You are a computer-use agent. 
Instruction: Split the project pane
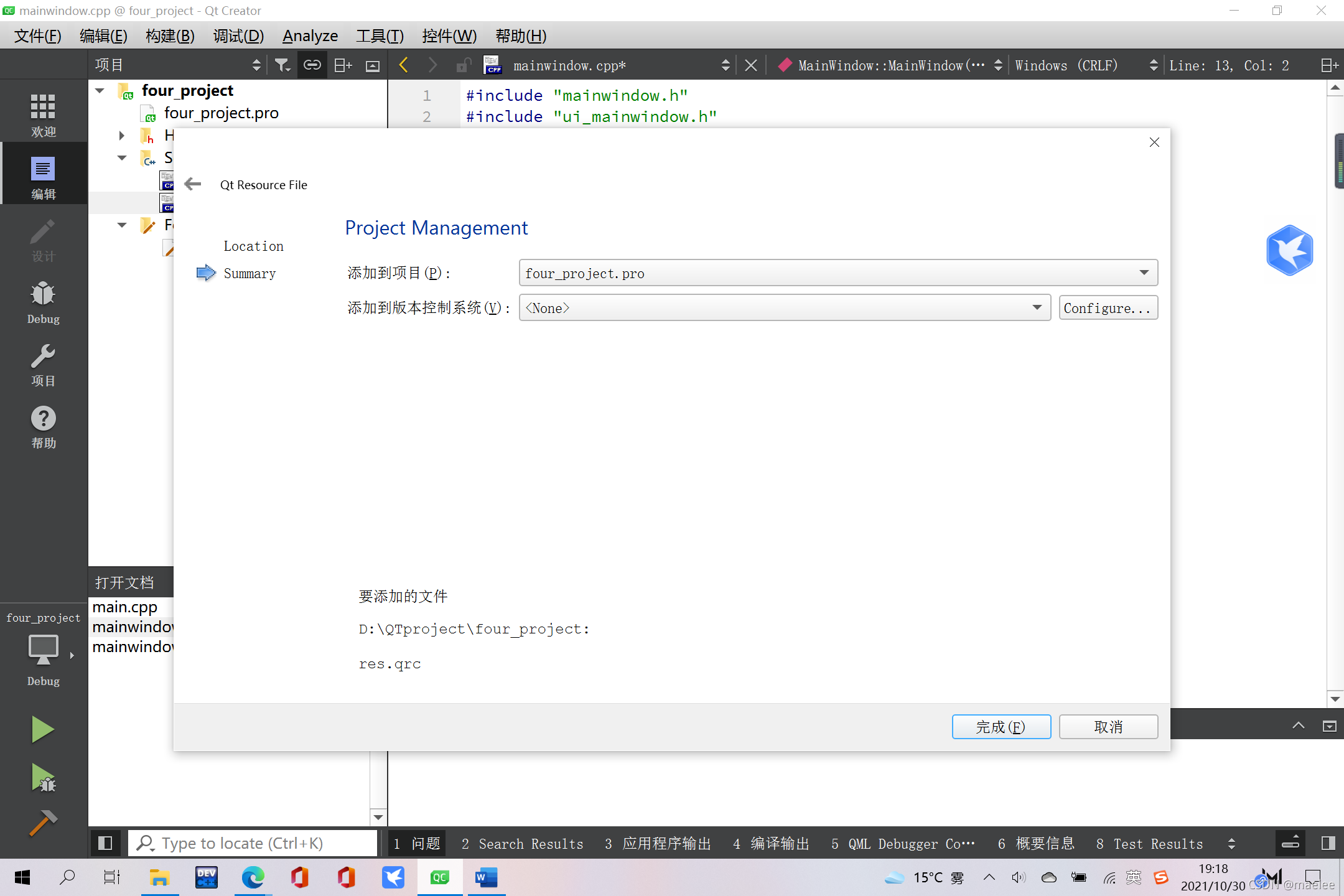[343, 65]
